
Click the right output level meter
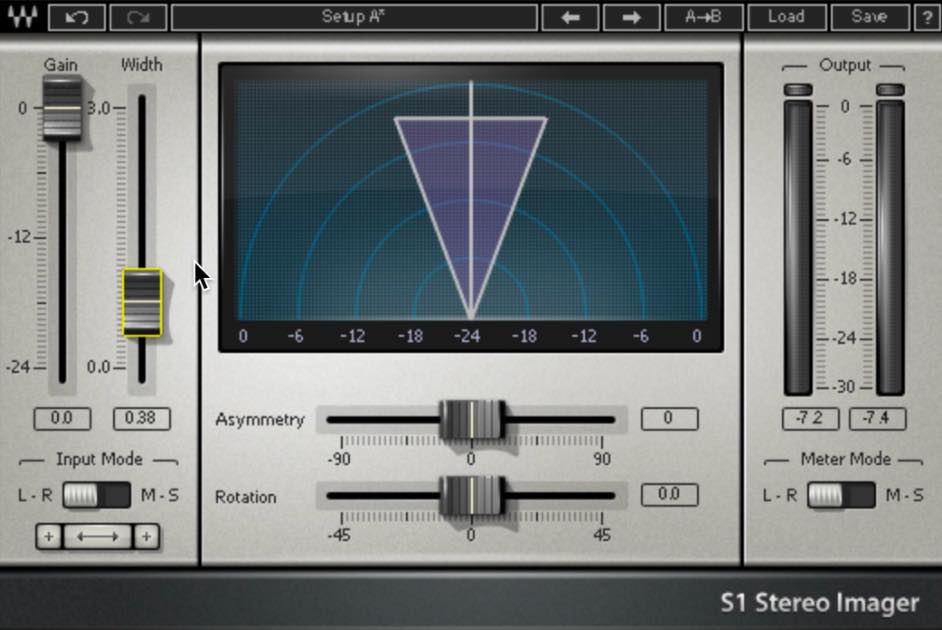[890, 247]
